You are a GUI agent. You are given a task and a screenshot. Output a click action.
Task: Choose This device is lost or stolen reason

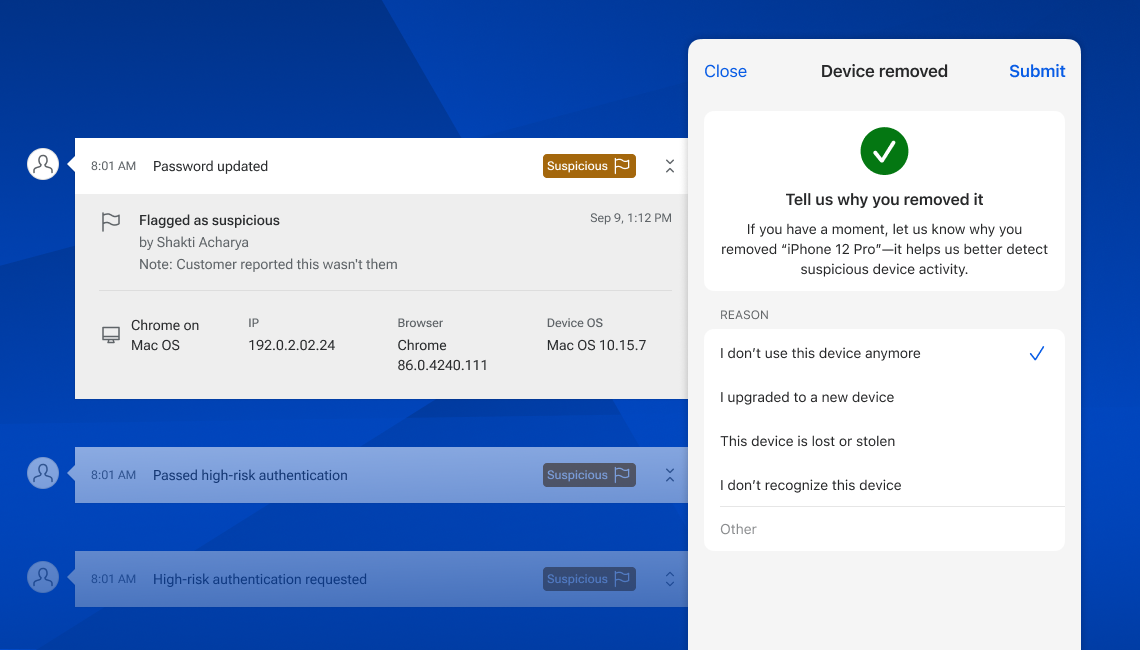807,441
